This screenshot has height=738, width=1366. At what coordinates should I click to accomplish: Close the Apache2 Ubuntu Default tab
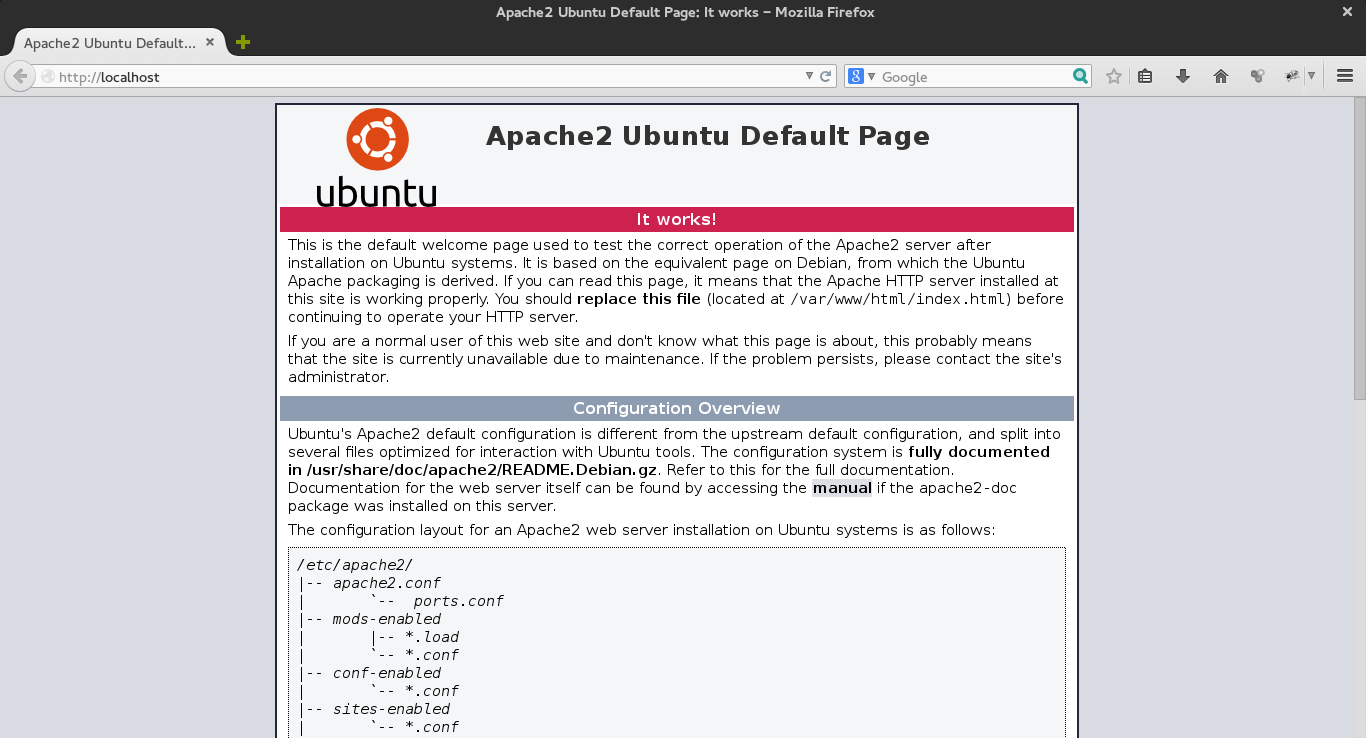(210, 43)
